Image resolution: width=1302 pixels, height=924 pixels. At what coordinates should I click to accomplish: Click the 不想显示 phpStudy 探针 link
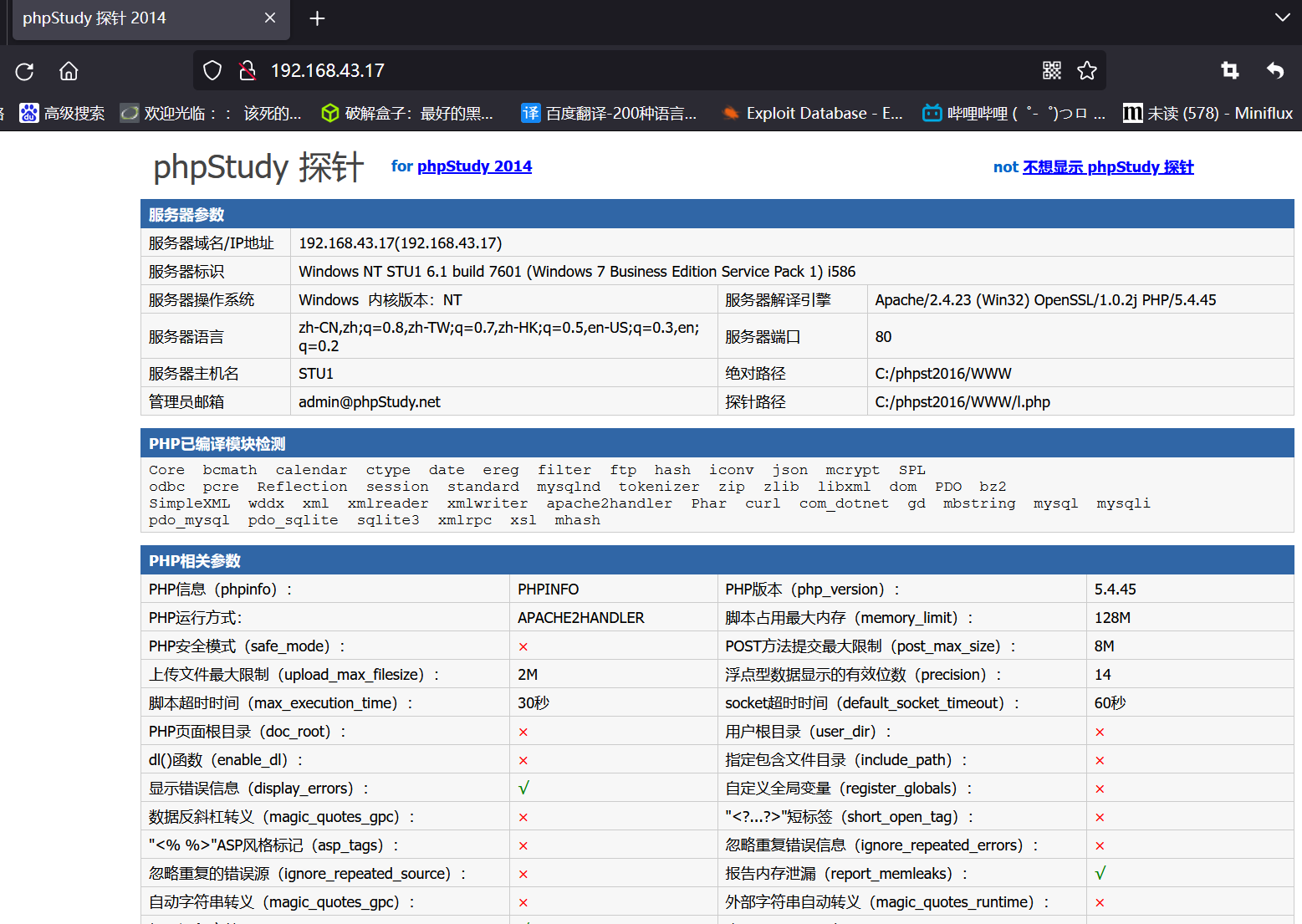[x=1108, y=167]
